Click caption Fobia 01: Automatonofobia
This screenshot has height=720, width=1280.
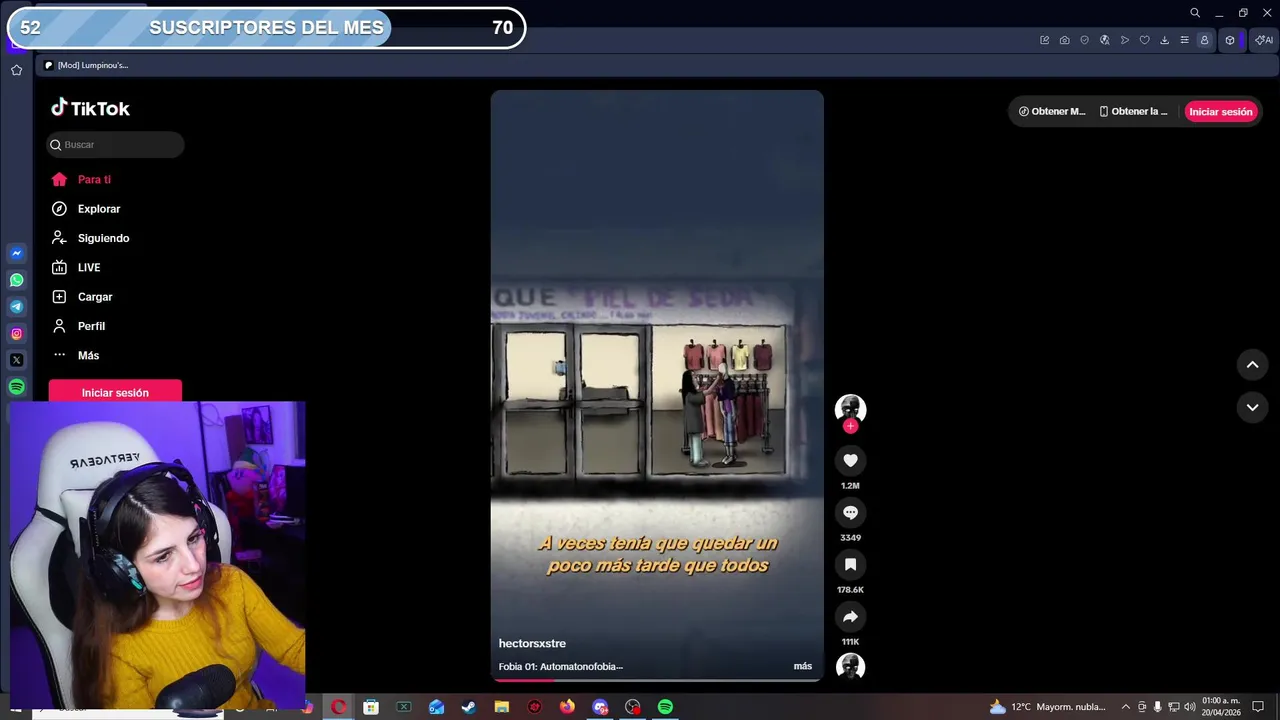tap(560, 667)
